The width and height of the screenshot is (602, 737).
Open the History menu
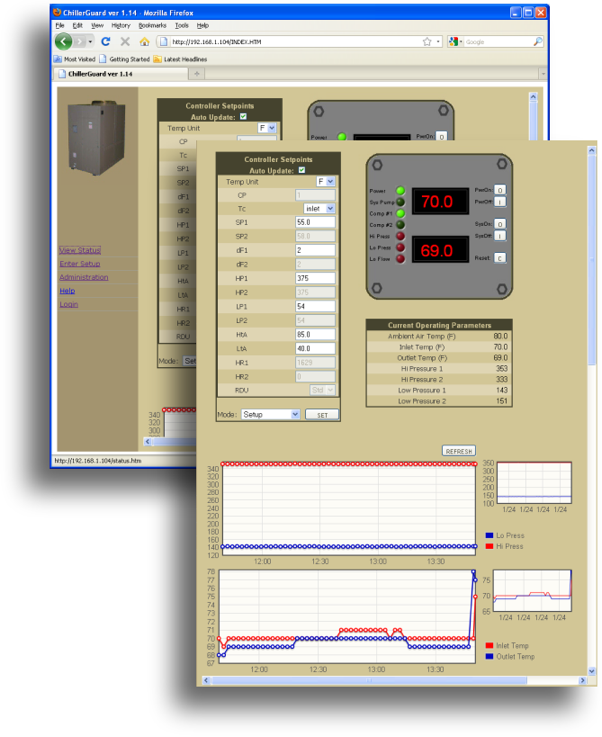click(120, 25)
